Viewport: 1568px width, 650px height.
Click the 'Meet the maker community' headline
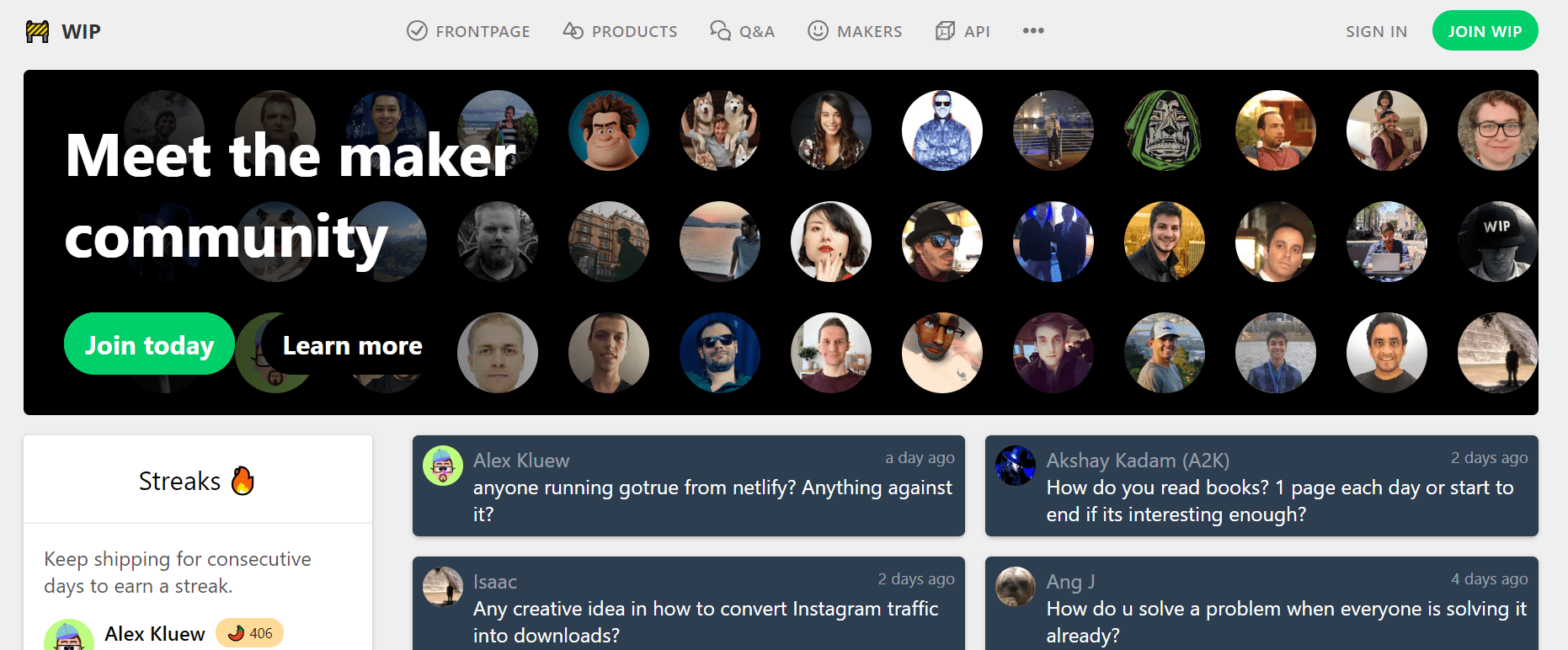click(291, 196)
